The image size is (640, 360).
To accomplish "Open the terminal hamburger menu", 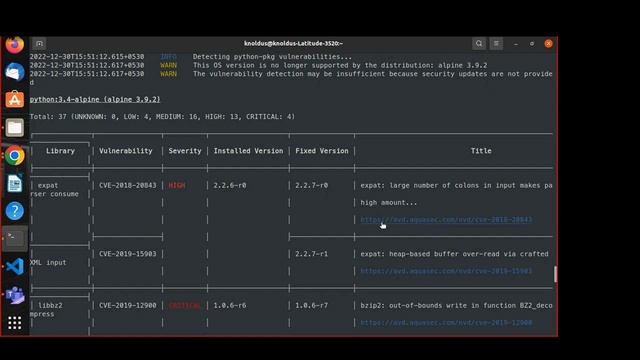I will pos(496,43).
